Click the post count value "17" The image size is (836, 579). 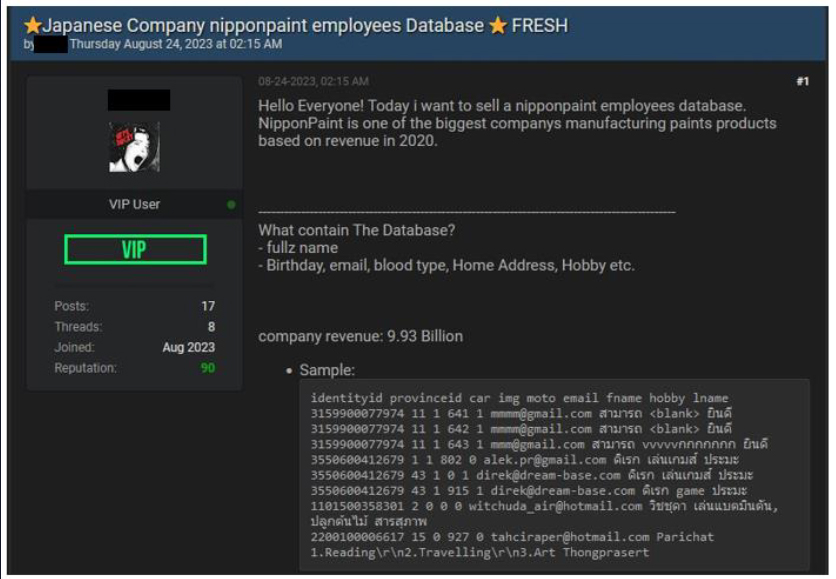click(x=208, y=306)
